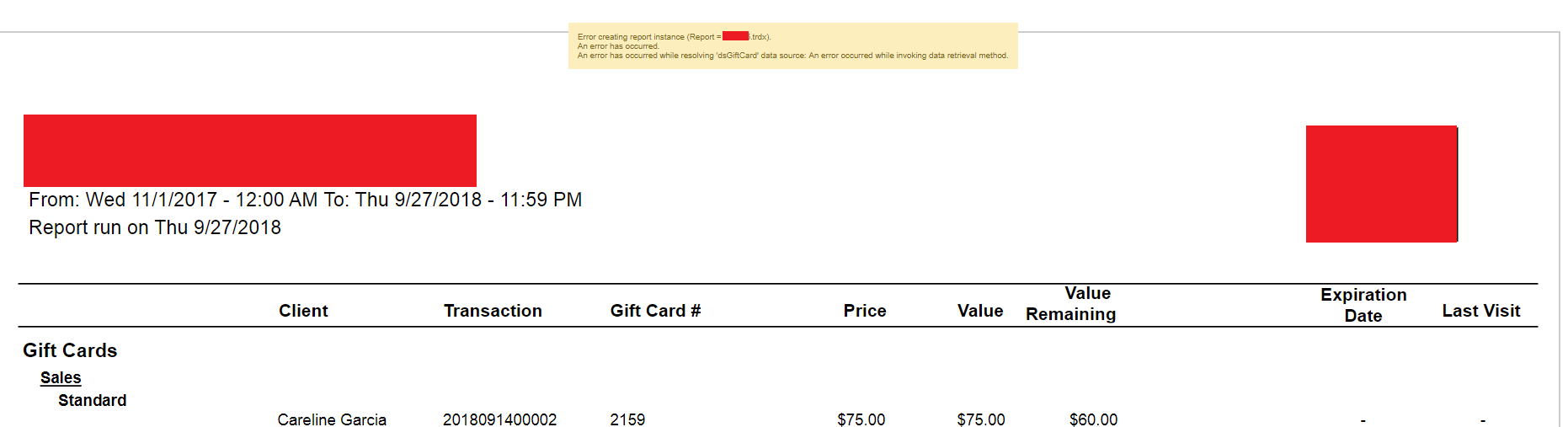Click the Last Visit column header
The height and width of the screenshot is (427, 1568).
(1480, 311)
